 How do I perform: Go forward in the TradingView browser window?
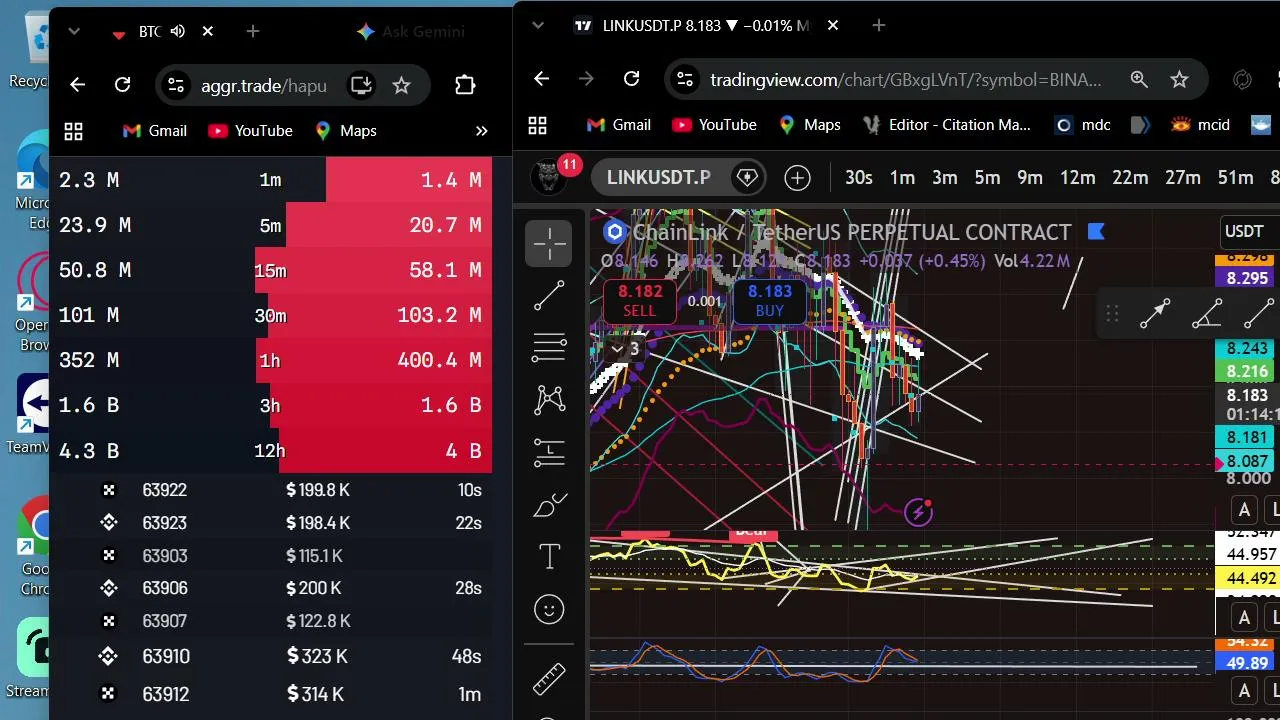point(586,79)
